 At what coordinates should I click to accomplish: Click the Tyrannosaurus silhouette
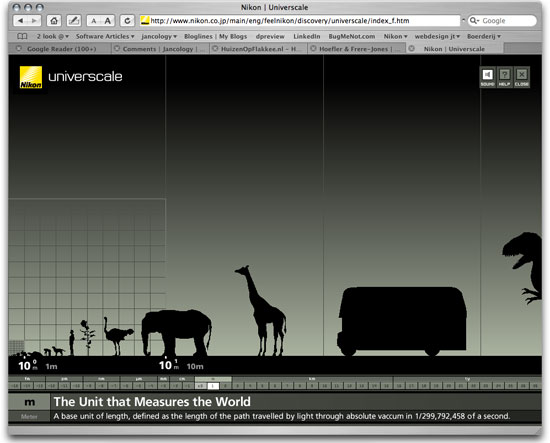(x=523, y=268)
